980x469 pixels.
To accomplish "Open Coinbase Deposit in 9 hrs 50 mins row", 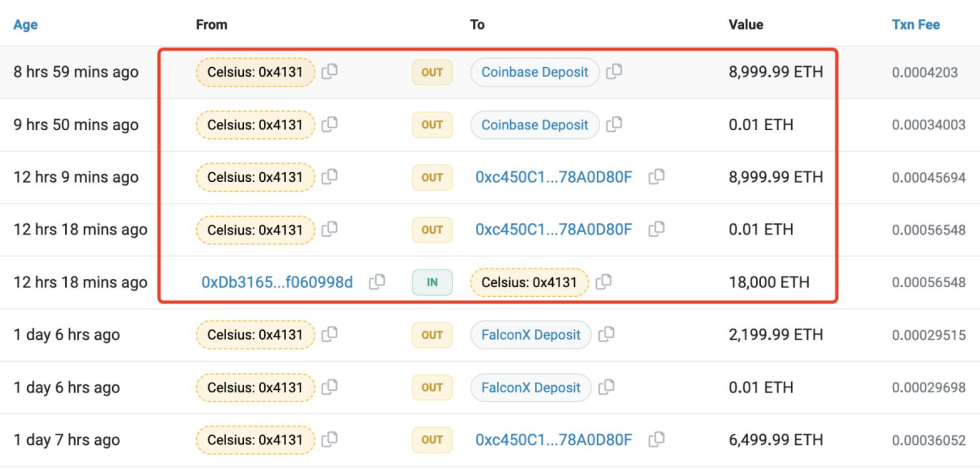I will point(535,124).
